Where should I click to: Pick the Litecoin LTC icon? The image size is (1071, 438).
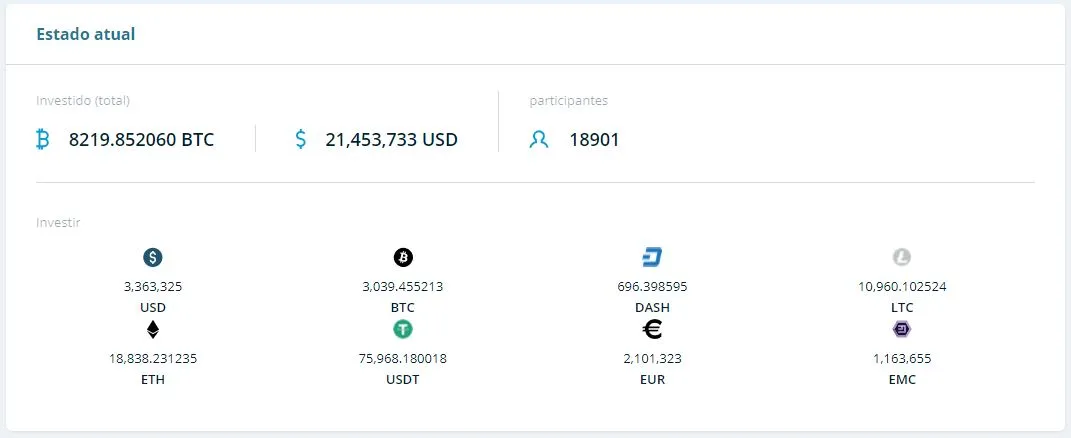(902, 257)
